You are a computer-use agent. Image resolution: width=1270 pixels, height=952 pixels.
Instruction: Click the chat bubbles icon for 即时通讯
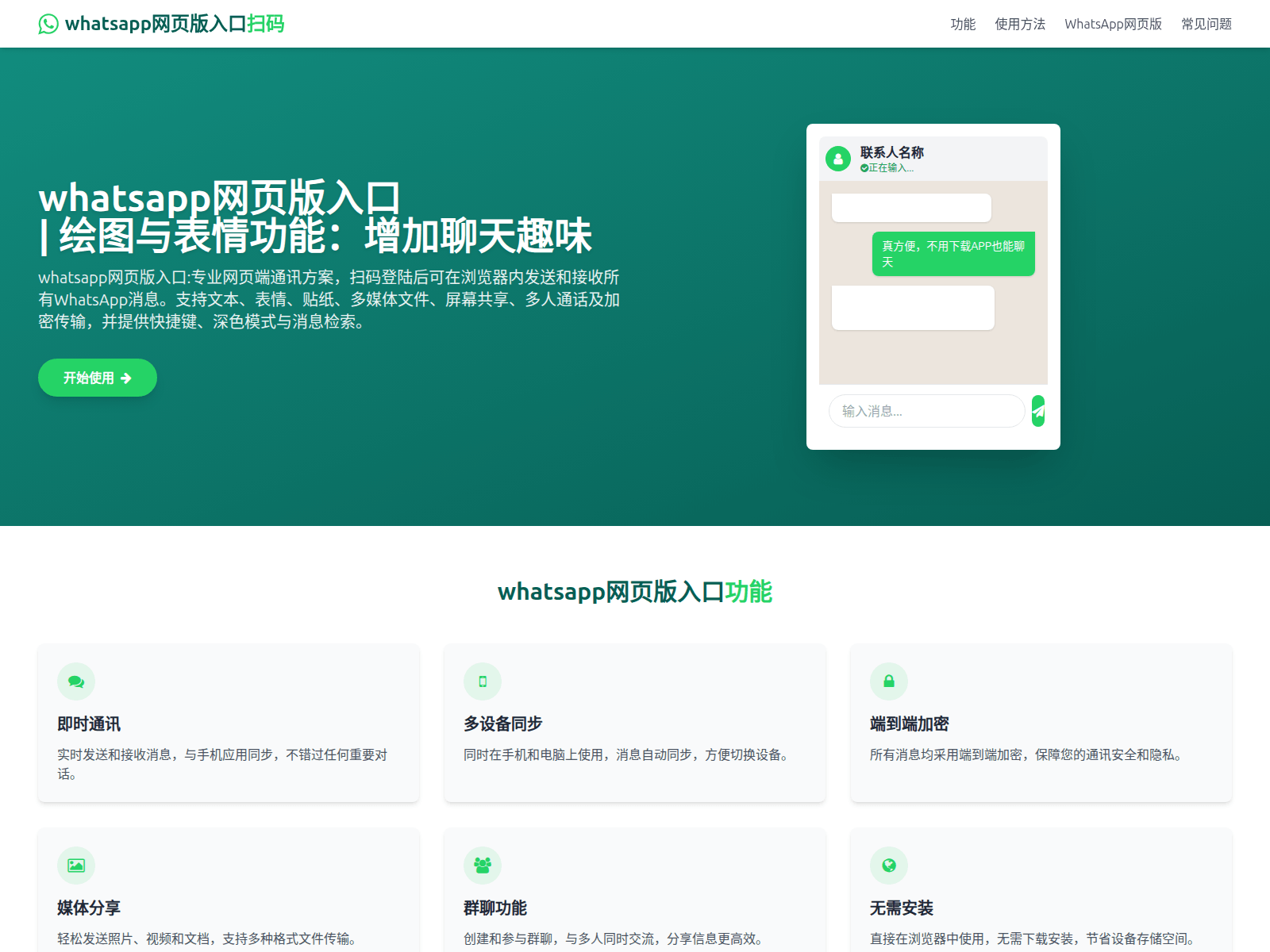pos(76,681)
